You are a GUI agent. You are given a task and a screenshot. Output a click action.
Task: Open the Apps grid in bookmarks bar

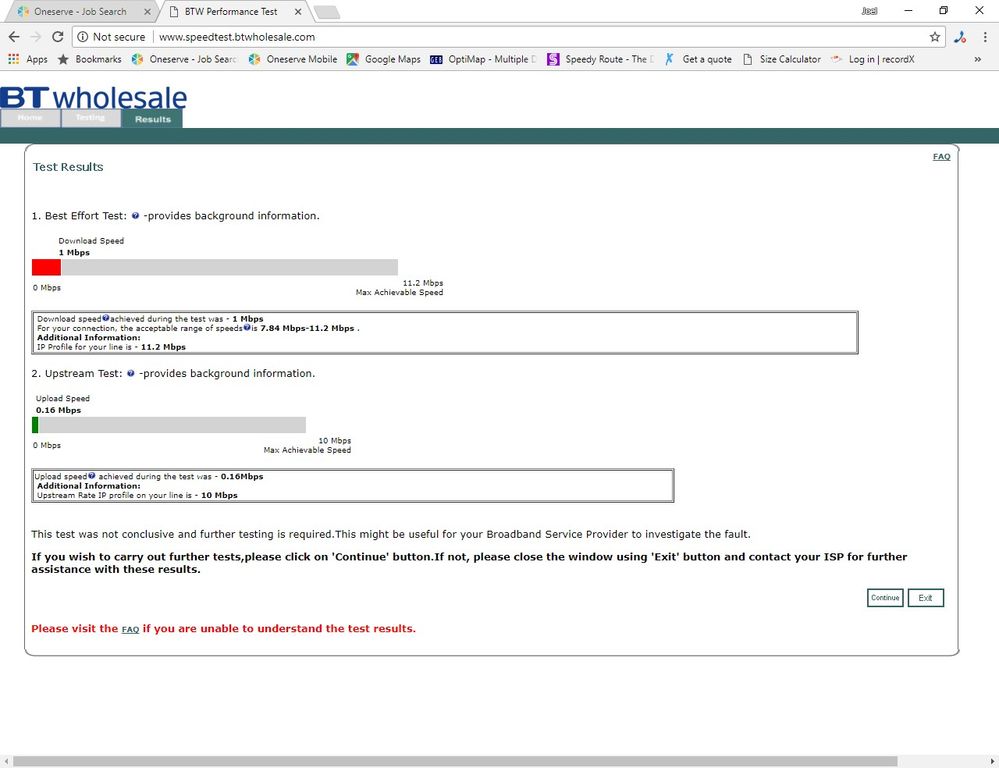pyautogui.click(x=28, y=59)
